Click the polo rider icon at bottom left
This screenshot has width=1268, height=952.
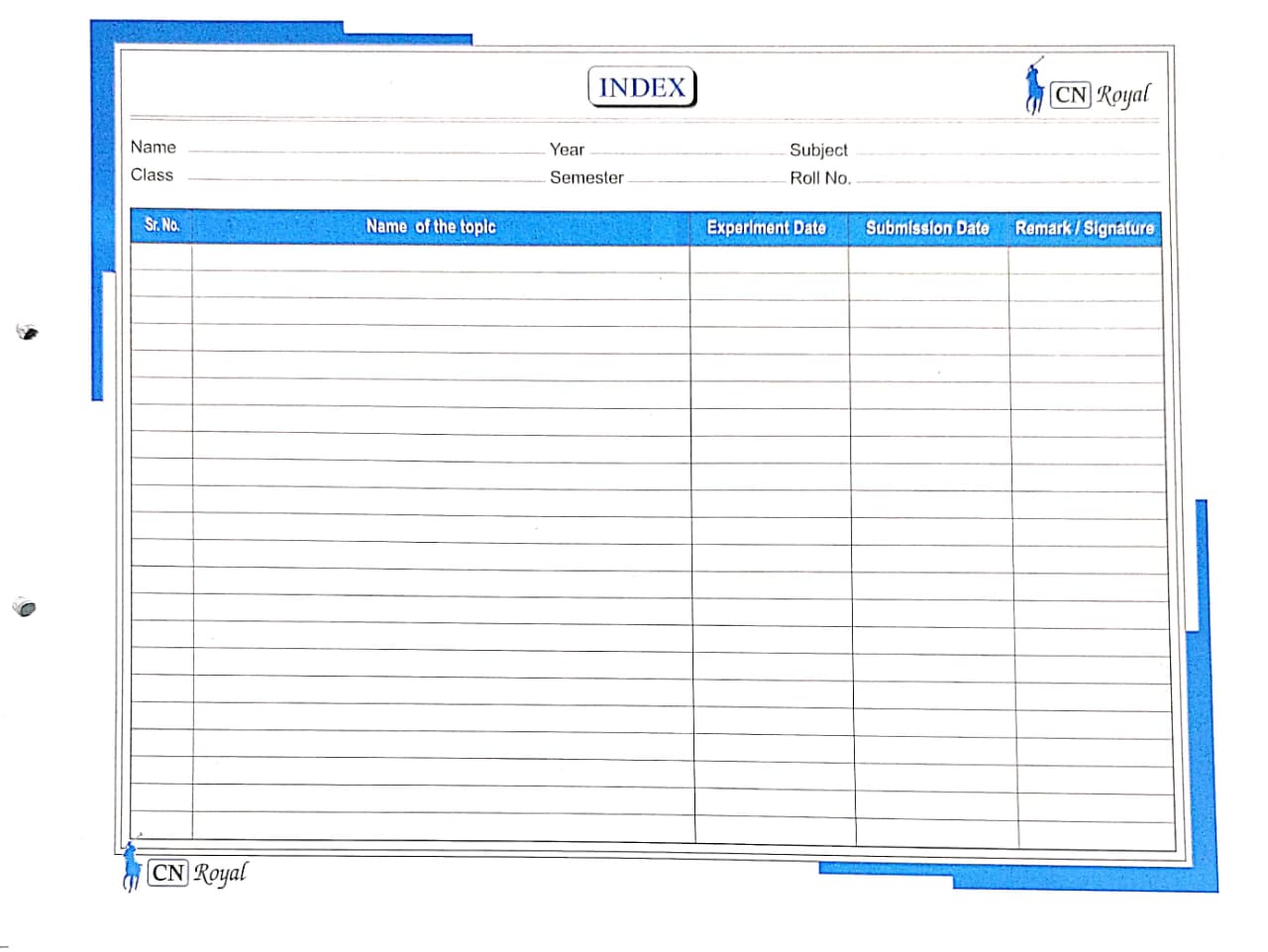(x=131, y=867)
